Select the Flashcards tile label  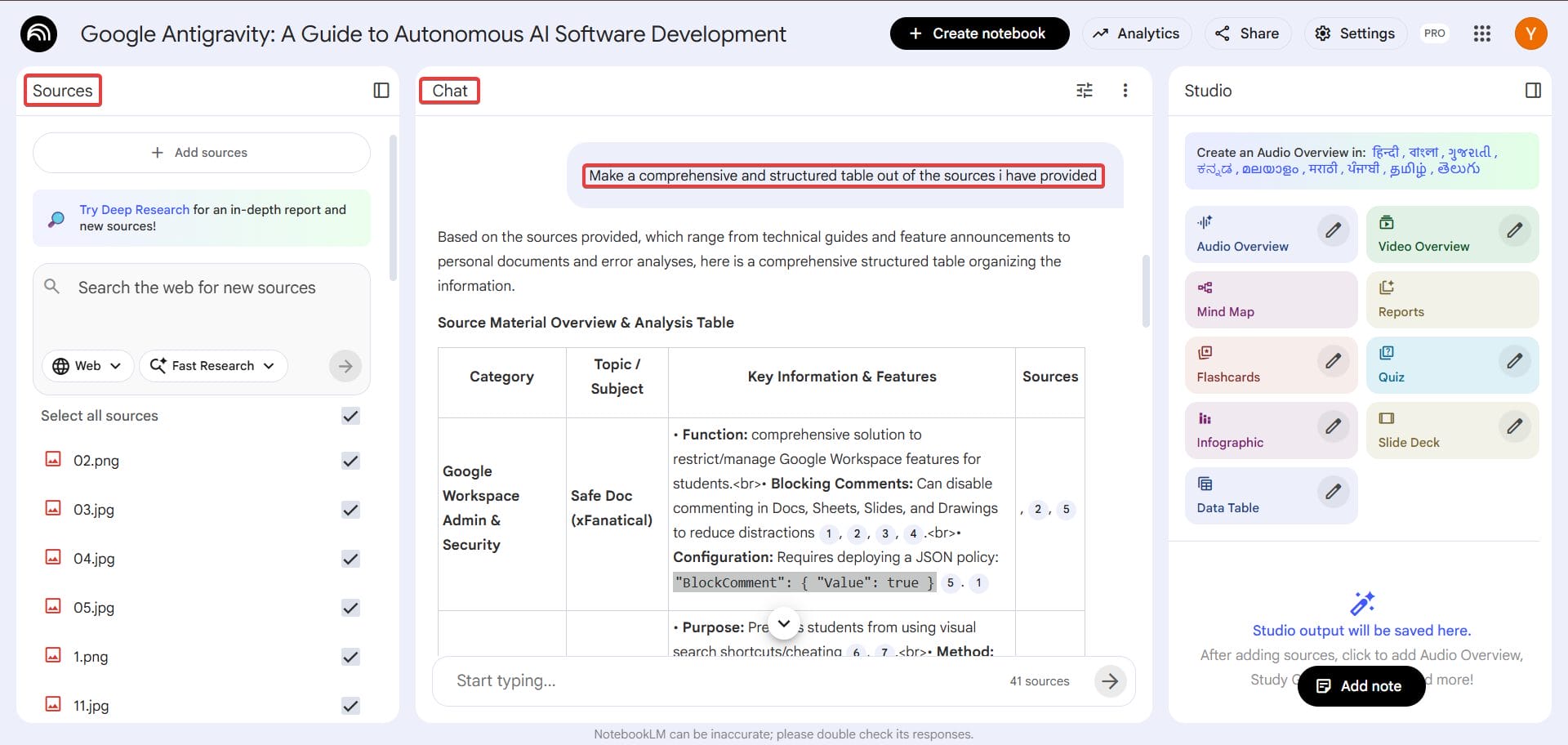click(x=1228, y=377)
